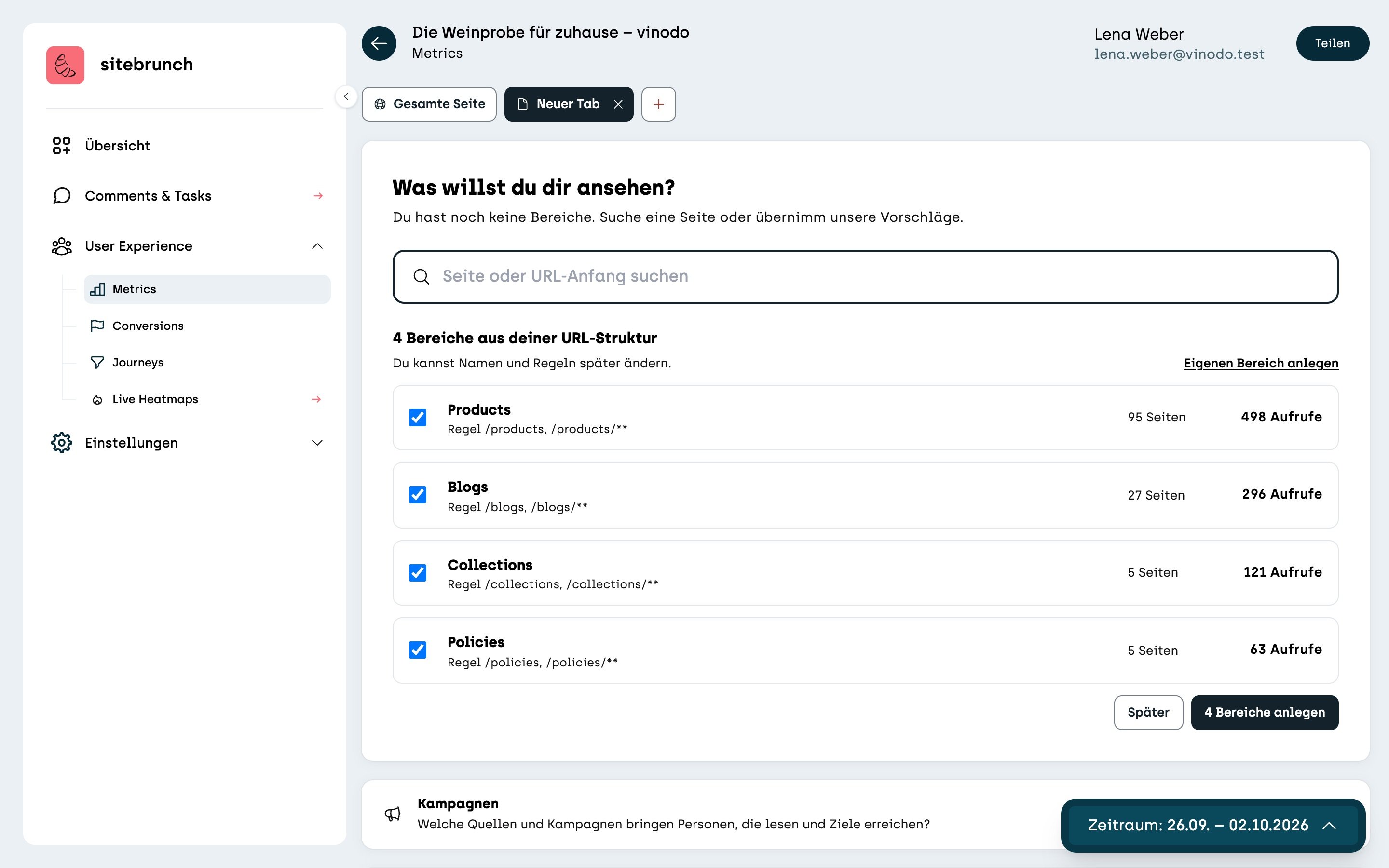Click the Regel /collections, /collections/** text
1389x868 pixels.
[x=553, y=584]
